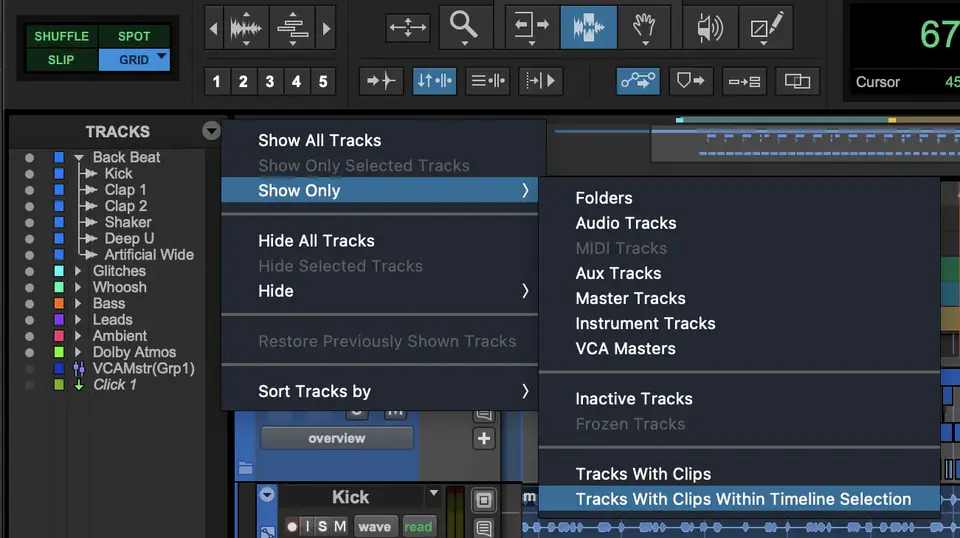The height and width of the screenshot is (538, 960).
Task: Expand the Leads folder
Action: [78, 319]
